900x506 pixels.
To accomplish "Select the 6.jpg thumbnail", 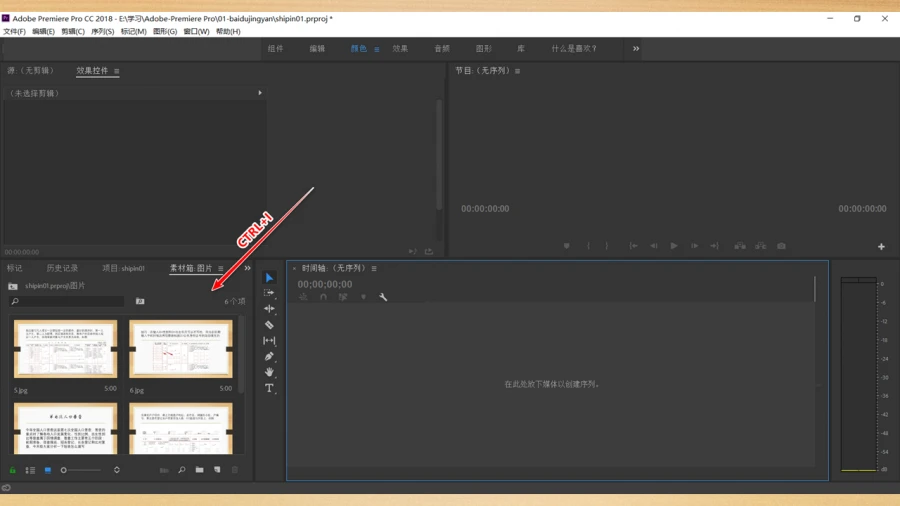I will click(181, 349).
